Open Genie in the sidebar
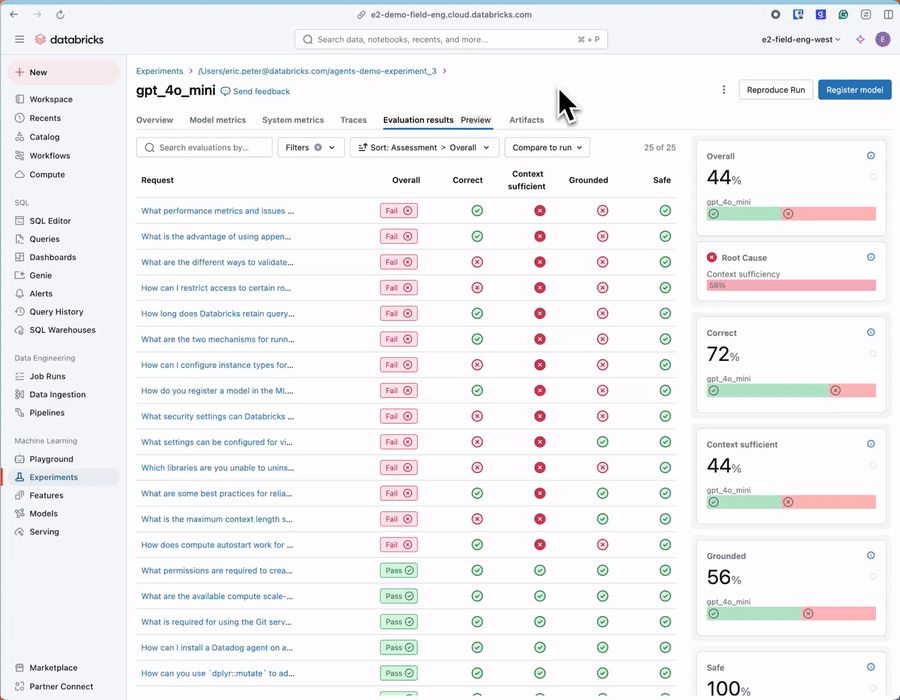 [x=40, y=275]
